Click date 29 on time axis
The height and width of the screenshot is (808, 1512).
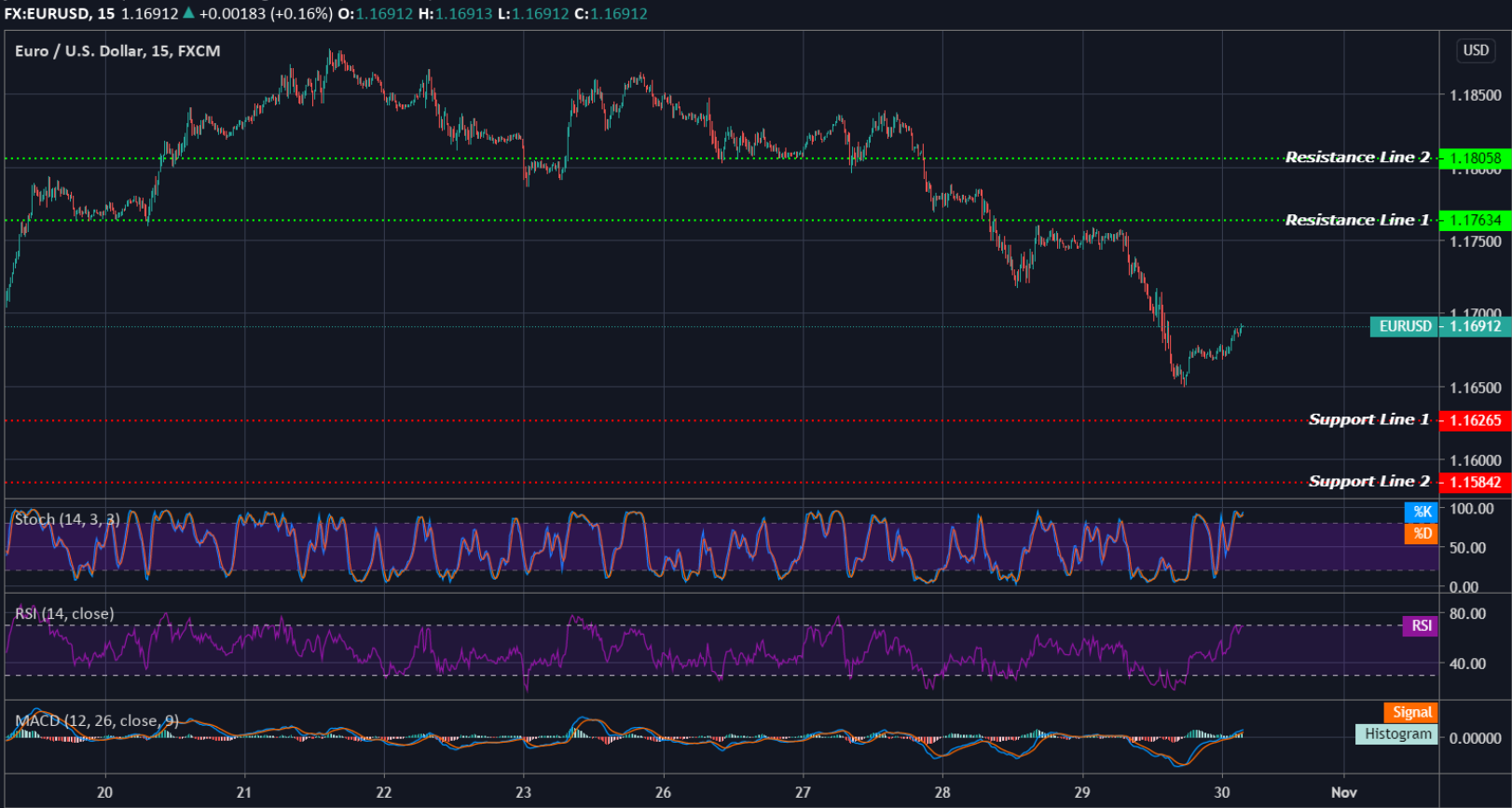[1082, 792]
